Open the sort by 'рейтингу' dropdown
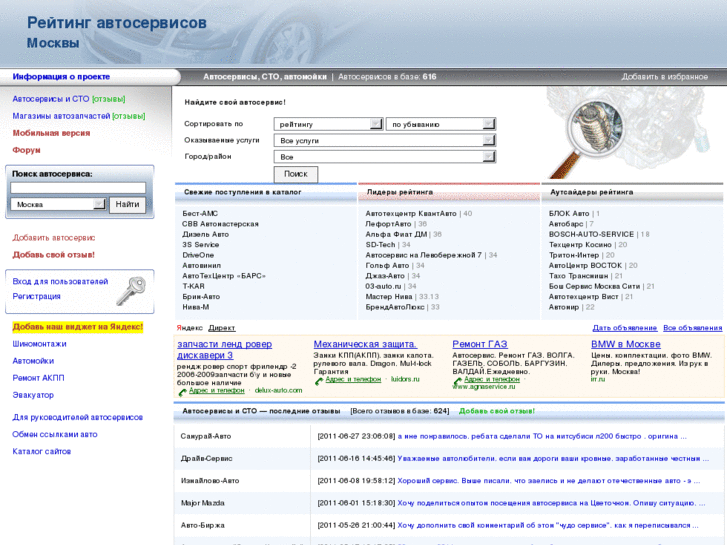This screenshot has height=545, width=727. tap(328, 124)
